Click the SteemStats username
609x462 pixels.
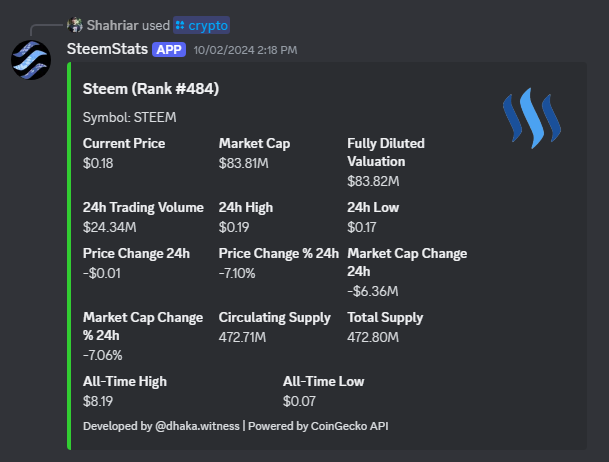point(105,48)
